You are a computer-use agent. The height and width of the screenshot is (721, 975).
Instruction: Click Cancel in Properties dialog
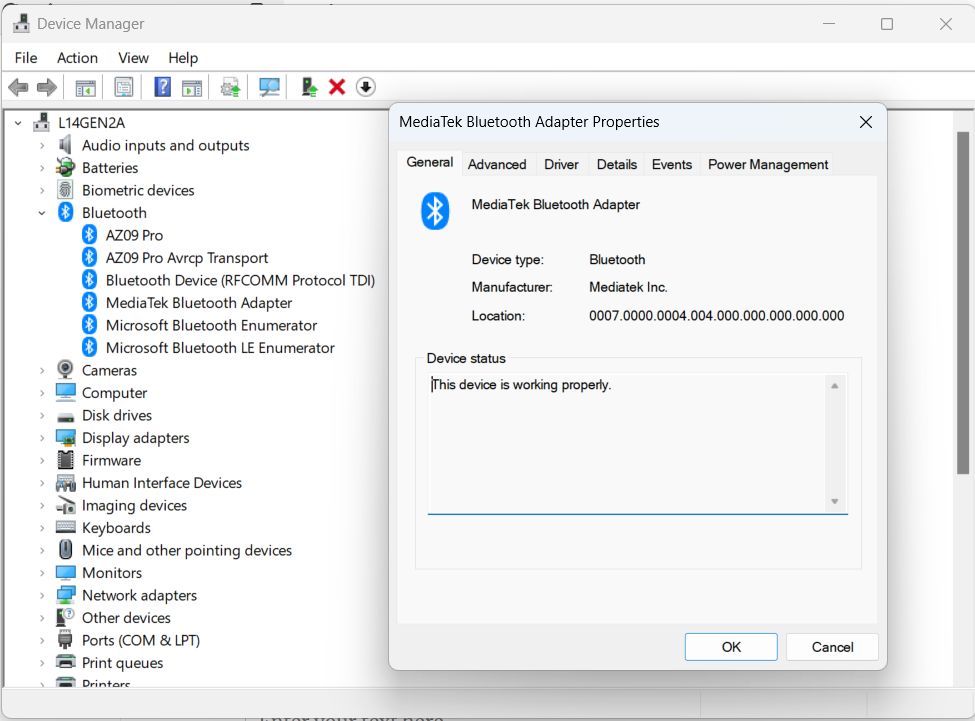pyautogui.click(x=832, y=647)
